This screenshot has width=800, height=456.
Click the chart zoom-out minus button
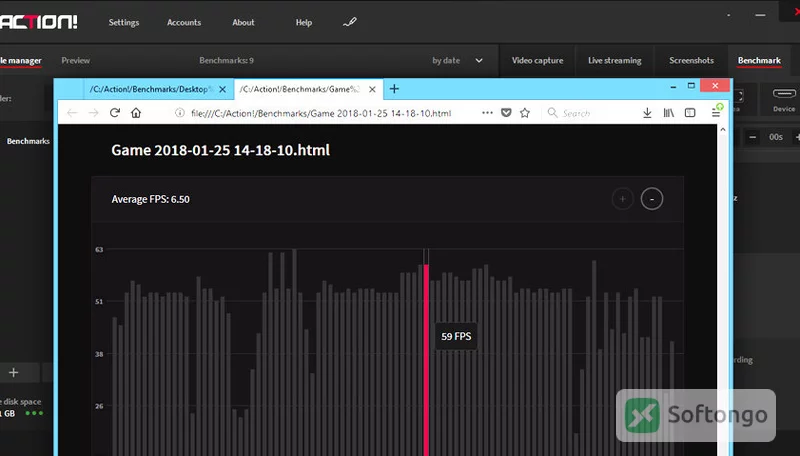tap(652, 199)
